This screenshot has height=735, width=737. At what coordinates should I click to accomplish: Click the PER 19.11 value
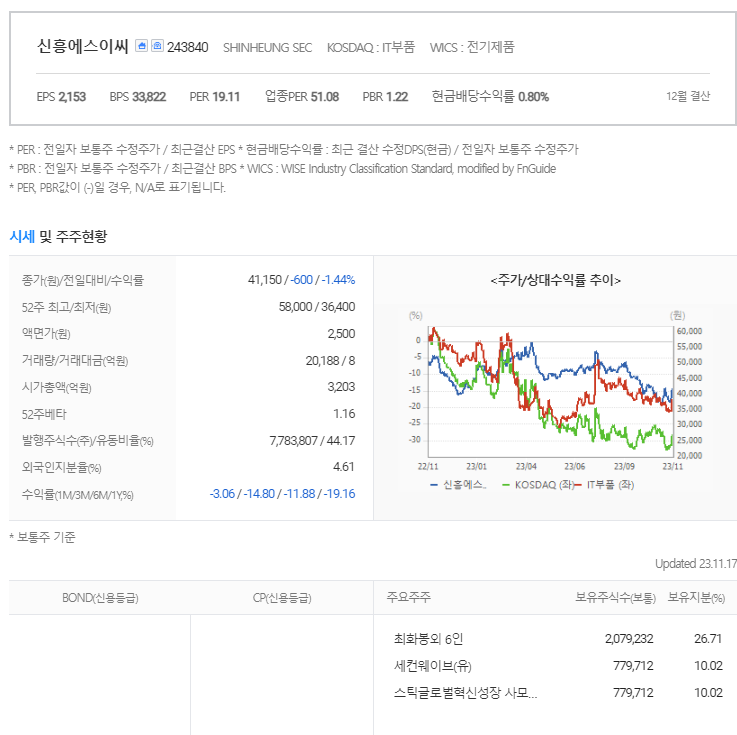point(215,97)
